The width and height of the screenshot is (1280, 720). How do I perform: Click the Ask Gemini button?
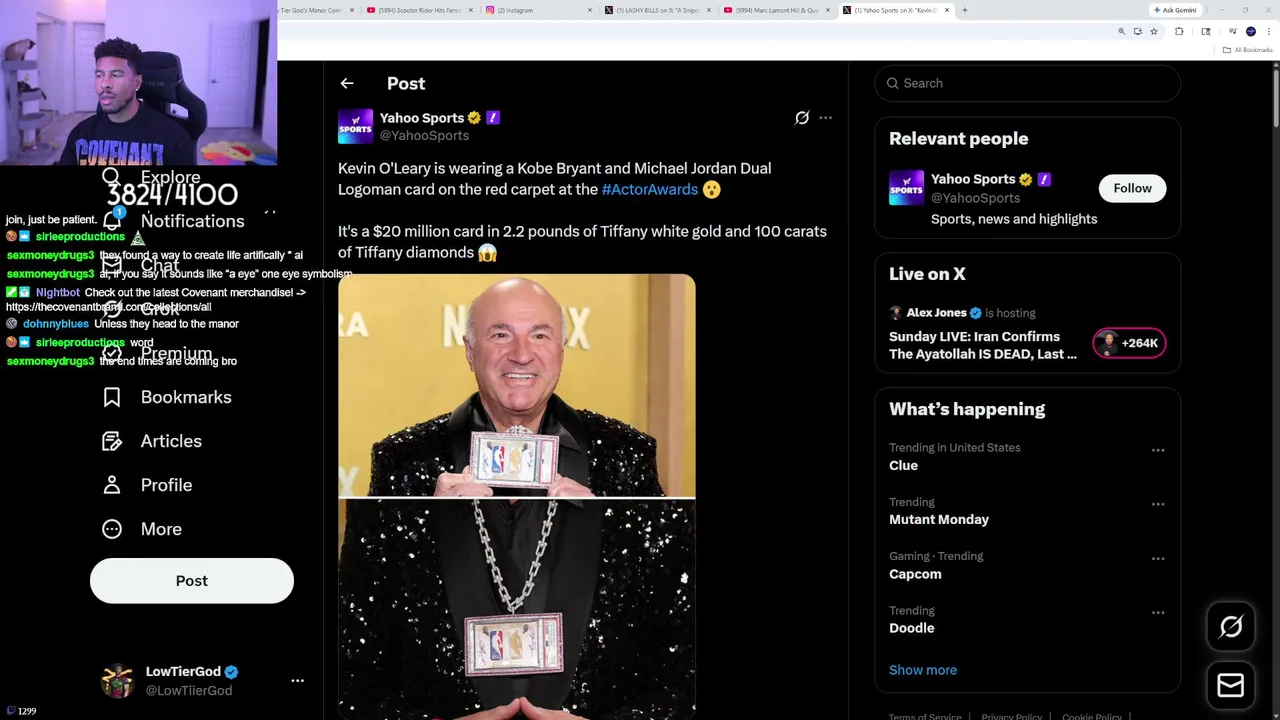(1175, 10)
